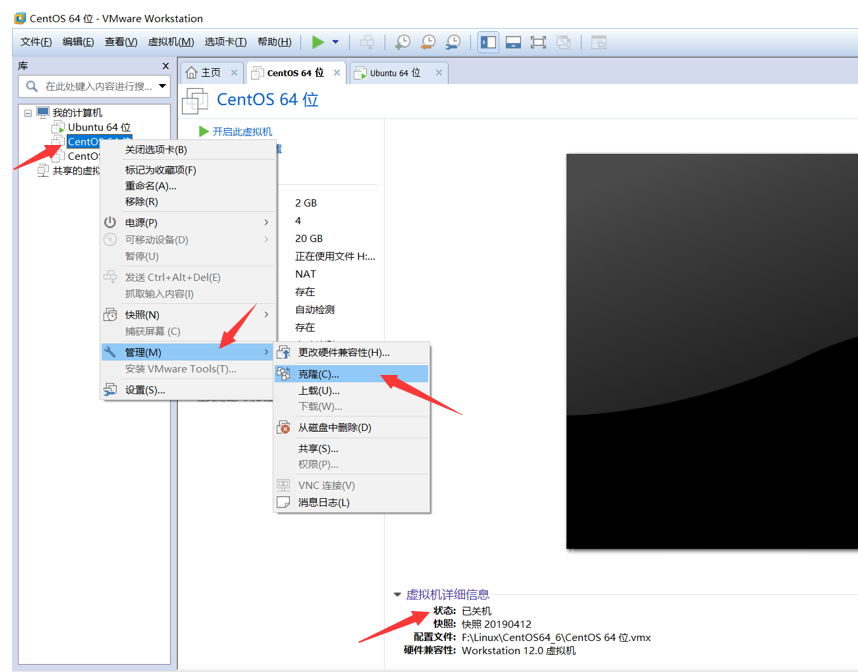Viewport: 858px width, 672px height.
Task: Choose 从磁盘中删除(D) in the submenu
Action: click(352, 427)
